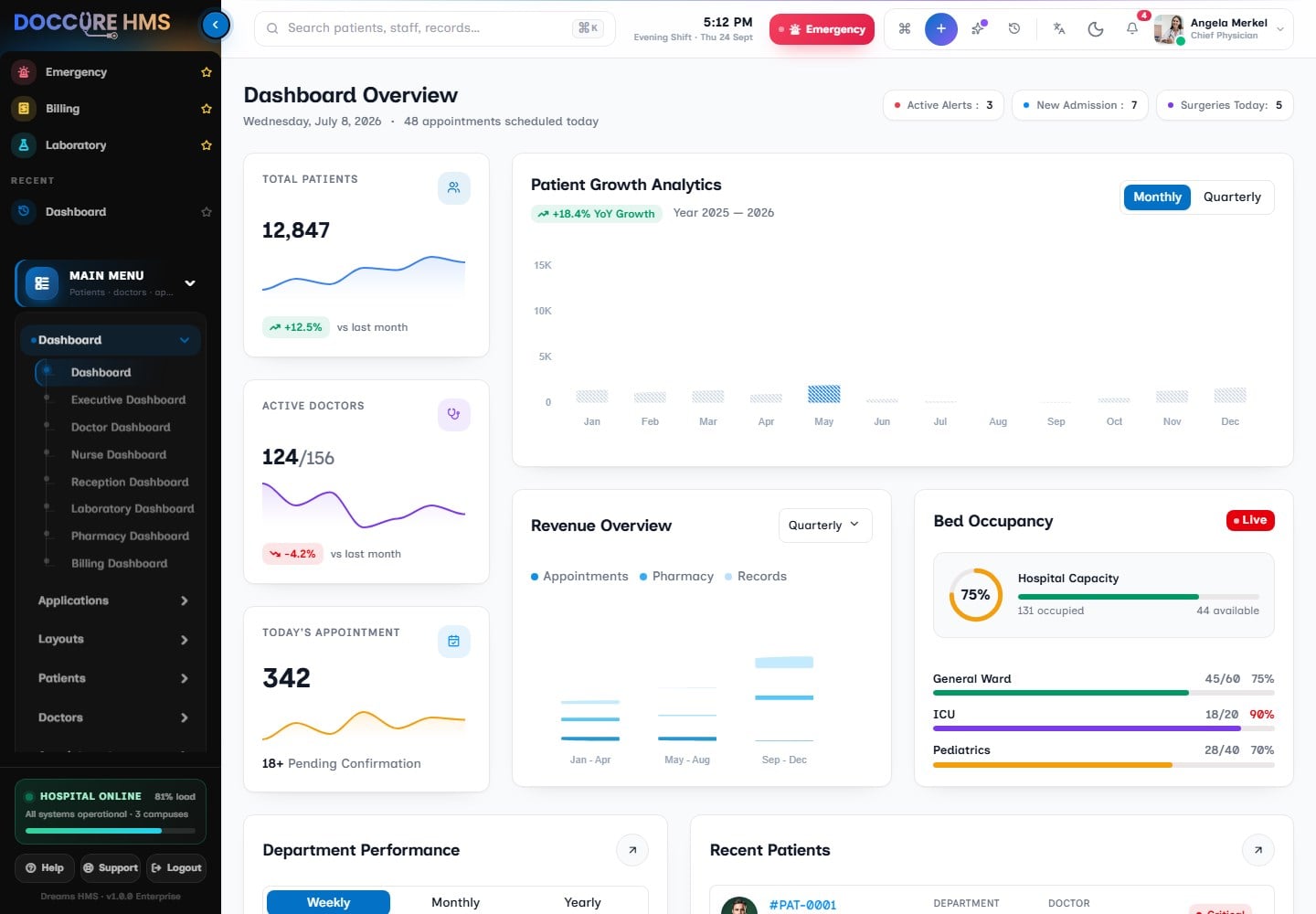The image size is (1316, 914).
Task: Open the command shortcuts icon in the header
Action: pyautogui.click(x=905, y=28)
